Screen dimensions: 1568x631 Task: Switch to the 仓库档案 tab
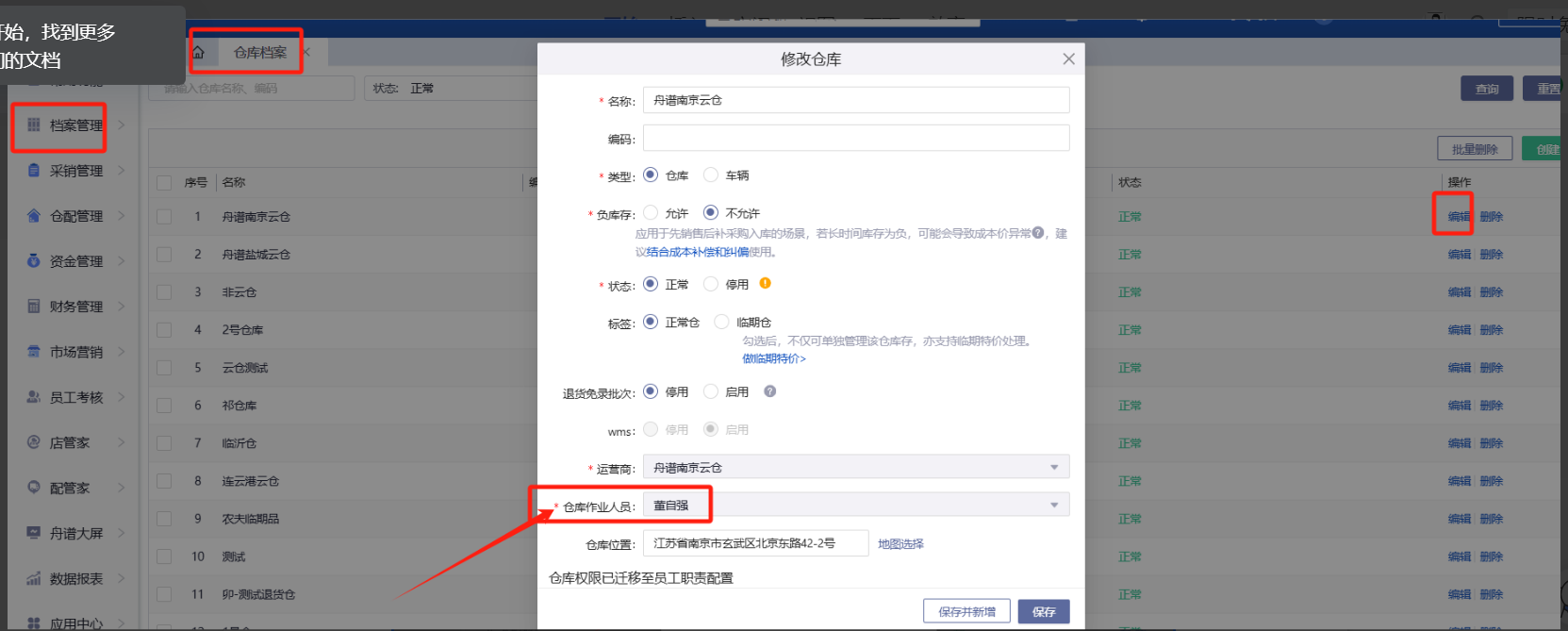pyautogui.click(x=260, y=53)
